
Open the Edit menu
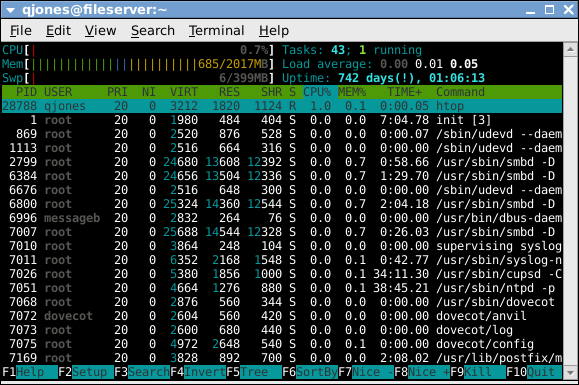[58, 31]
